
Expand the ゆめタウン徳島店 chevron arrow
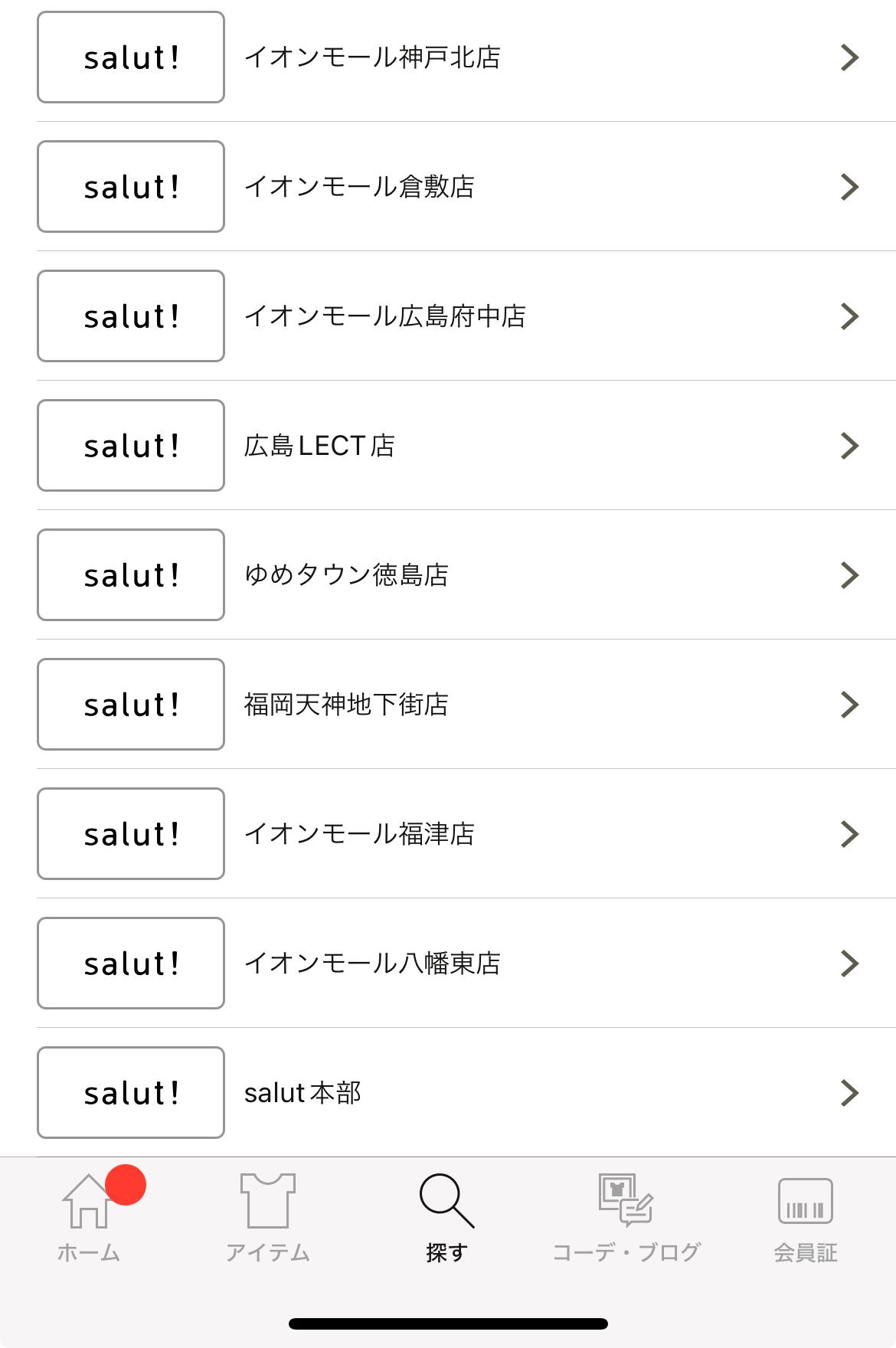849,575
